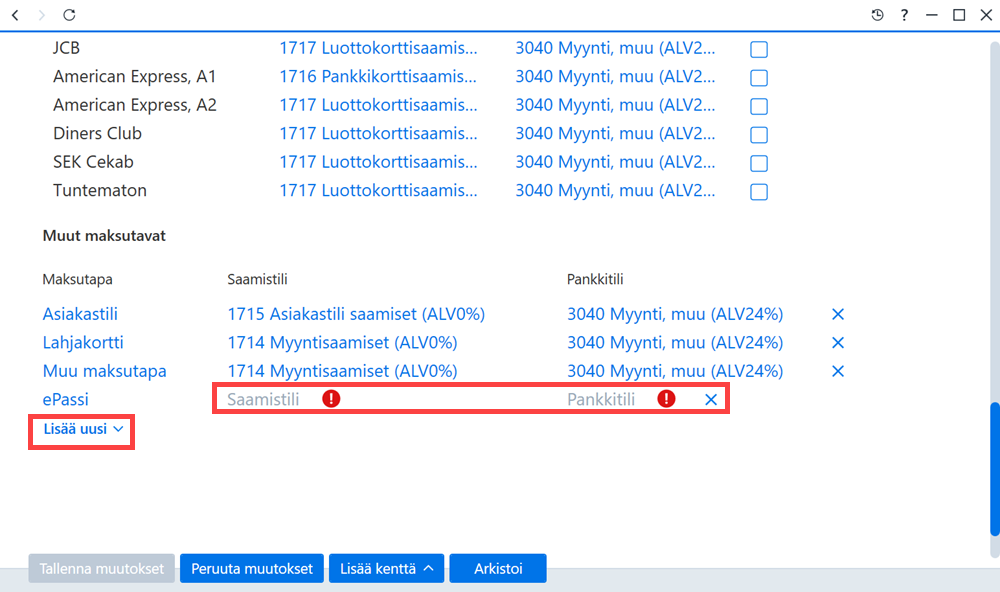Tick the JCB row checkbox

coord(759,49)
